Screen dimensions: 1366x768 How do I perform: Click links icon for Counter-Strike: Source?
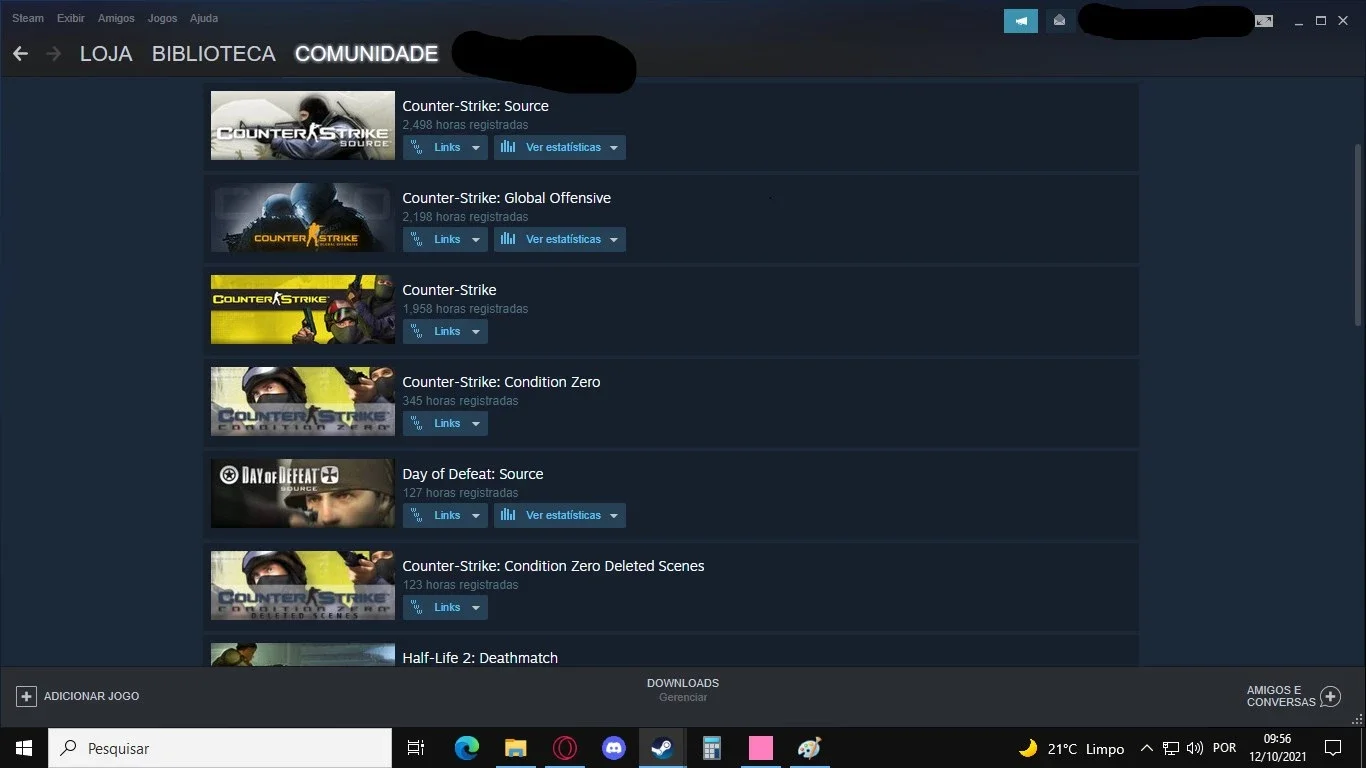pos(418,147)
